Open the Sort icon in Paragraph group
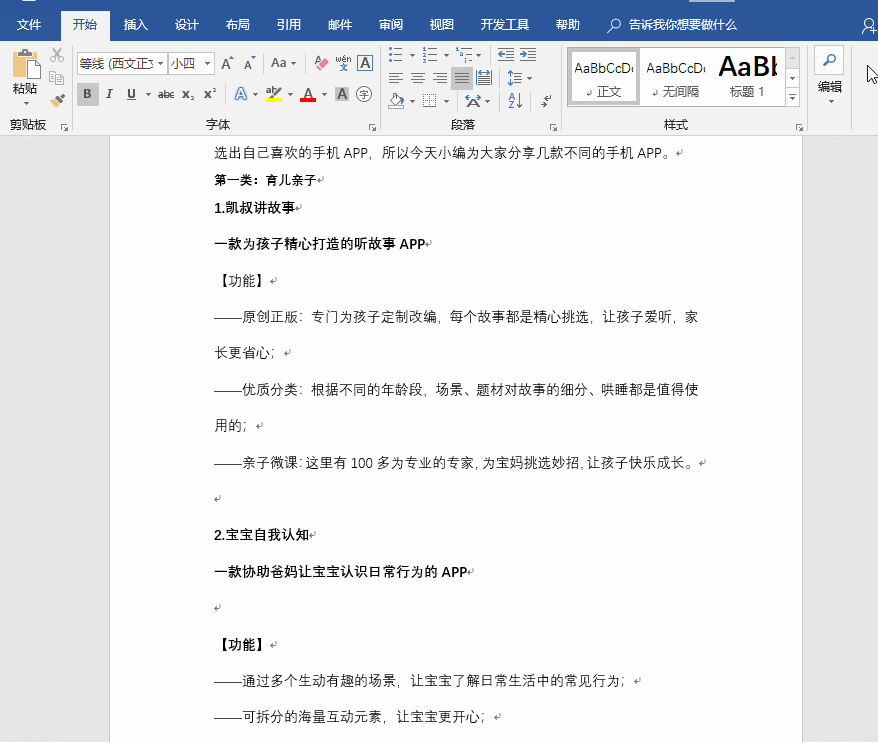 pyautogui.click(x=514, y=100)
